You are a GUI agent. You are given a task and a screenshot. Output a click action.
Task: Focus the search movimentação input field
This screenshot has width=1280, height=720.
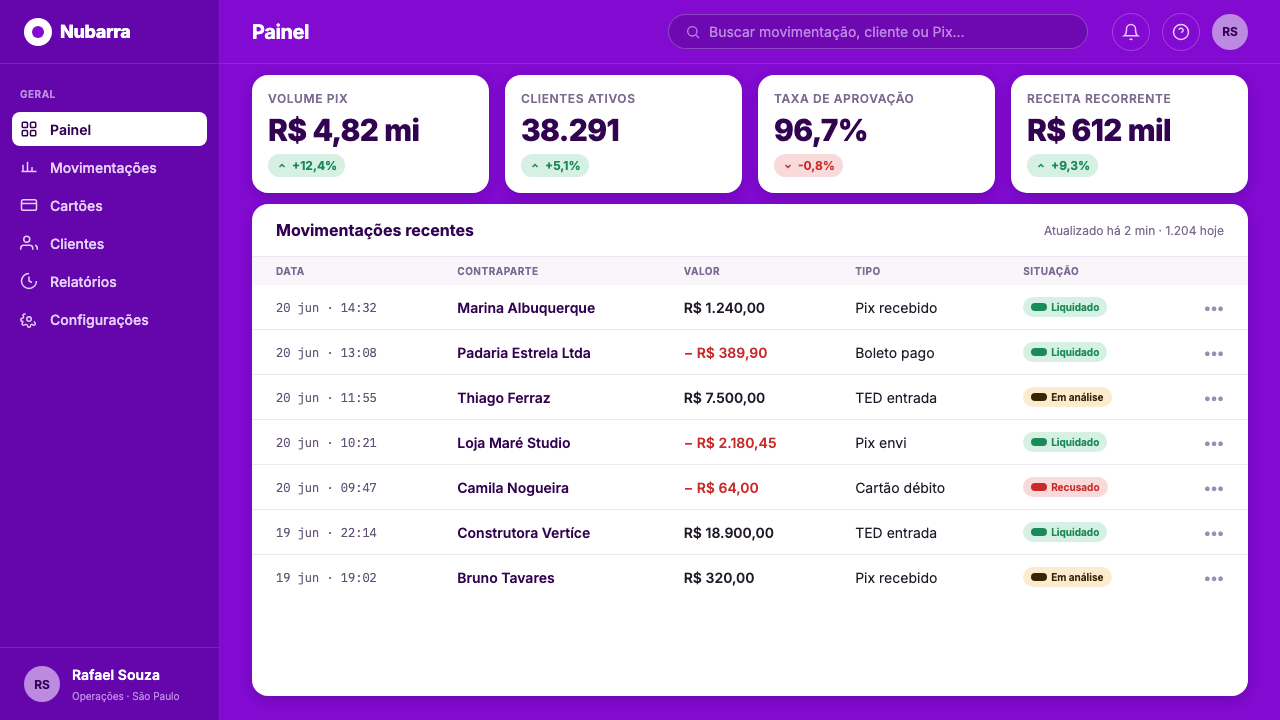(878, 32)
